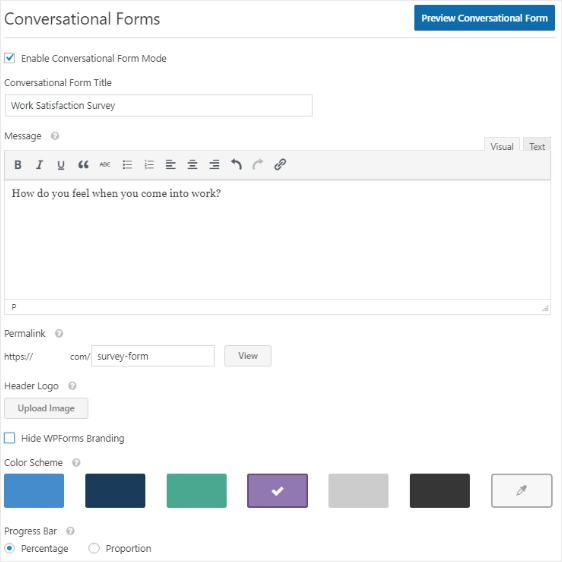The image size is (562, 562).
Task: Switch message editor to Visual tab
Action: pyautogui.click(x=502, y=145)
